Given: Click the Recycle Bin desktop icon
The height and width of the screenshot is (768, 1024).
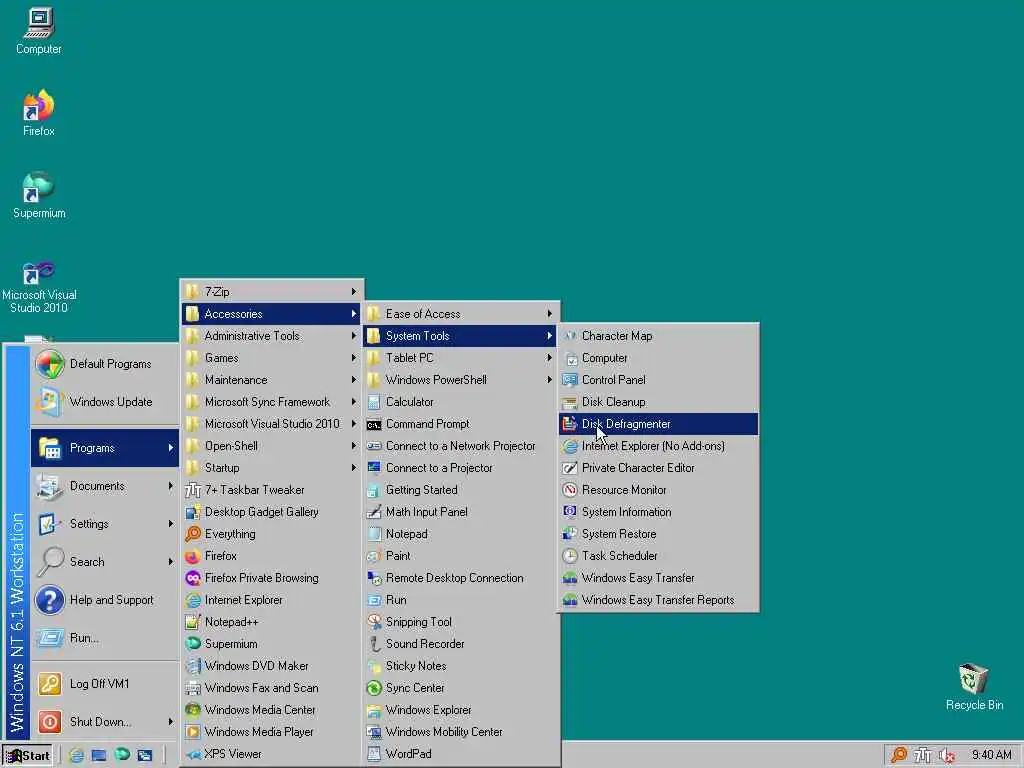Looking at the screenshot, I should pyautogui.click(x=974, y=686).
